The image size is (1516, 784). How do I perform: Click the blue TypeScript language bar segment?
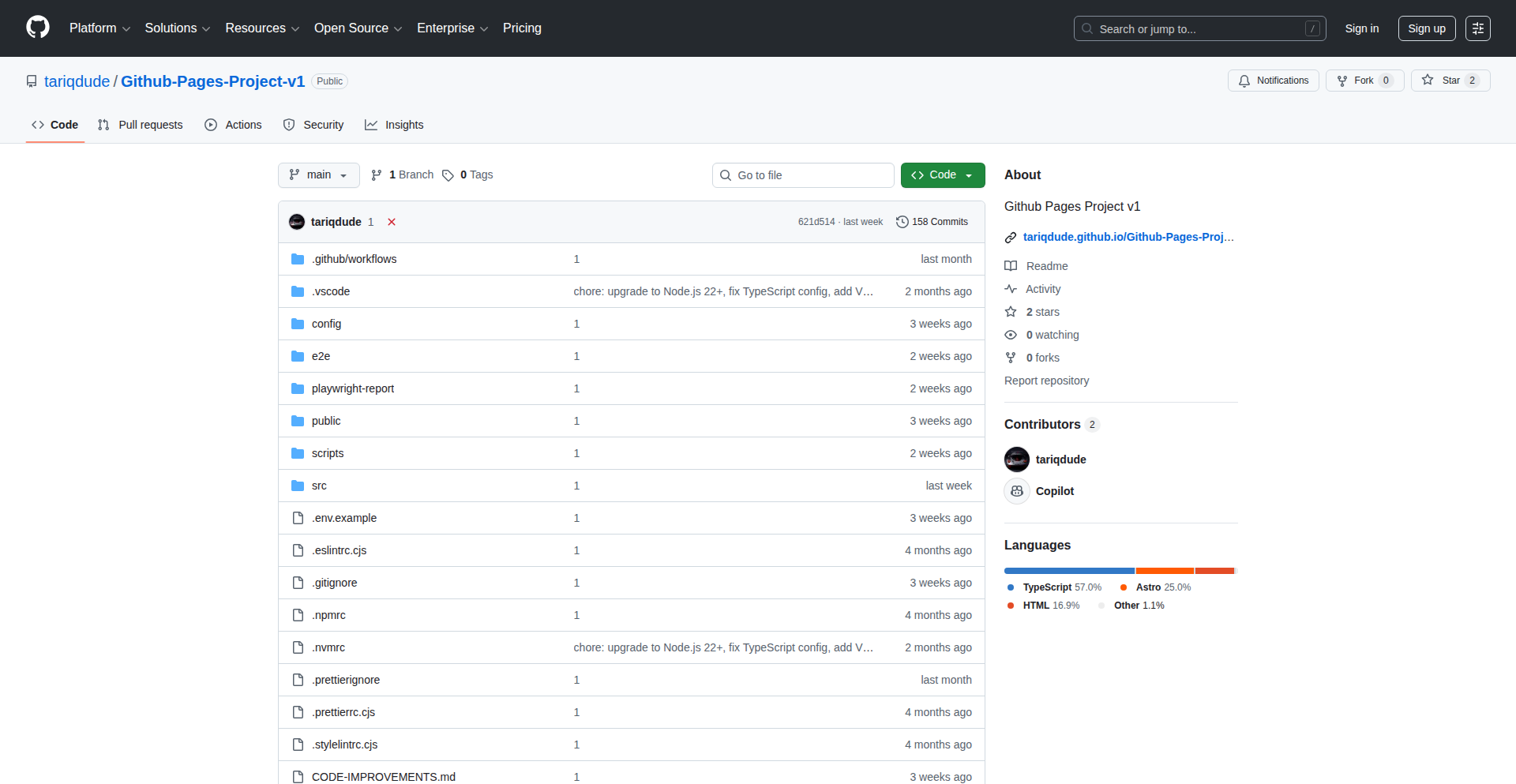[x=1068, y=571]
